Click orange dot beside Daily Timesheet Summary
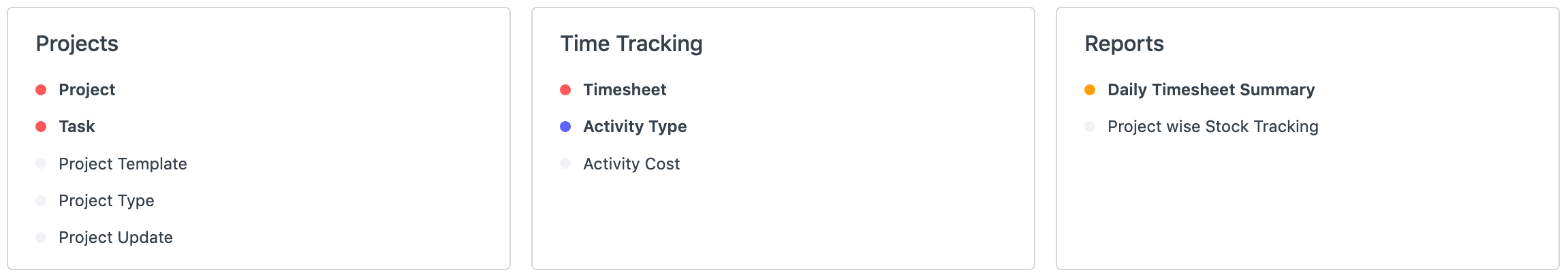The height and width of the screenshot is (279, 1568). tap(1090, 90)
